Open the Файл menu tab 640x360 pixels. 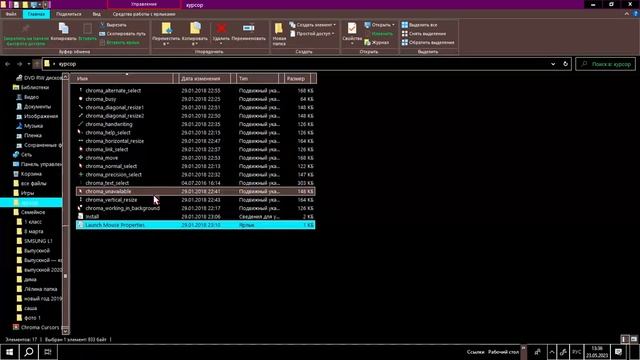point(11,14)
